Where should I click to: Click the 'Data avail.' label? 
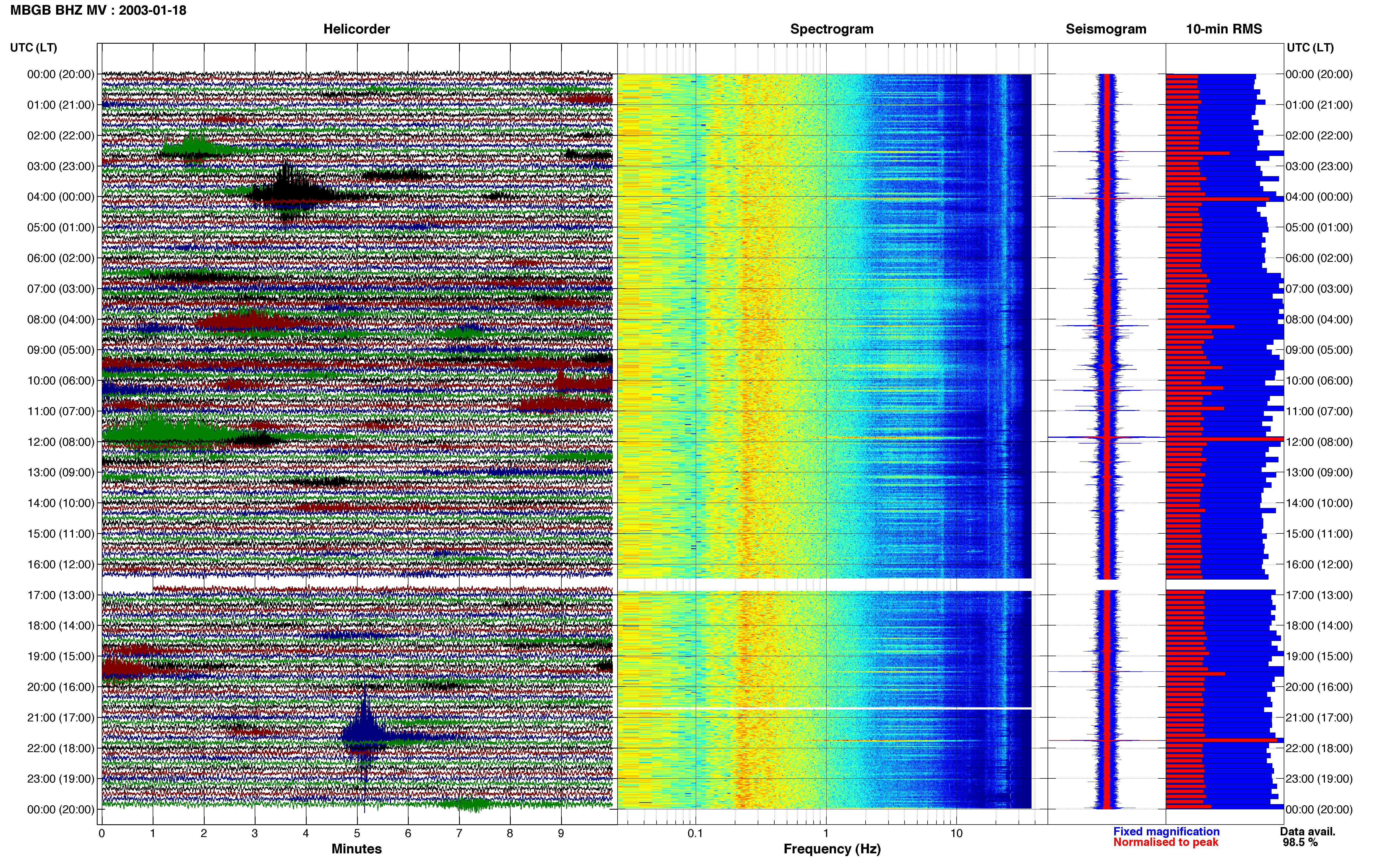coord(1308,832)
